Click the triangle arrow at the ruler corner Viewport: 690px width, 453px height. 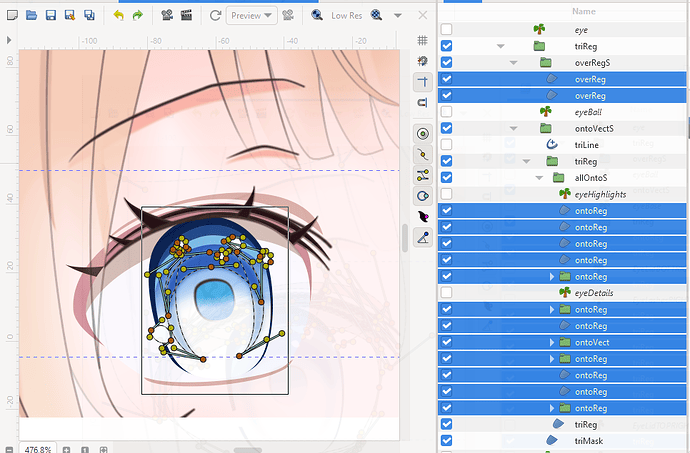(9, 40)
